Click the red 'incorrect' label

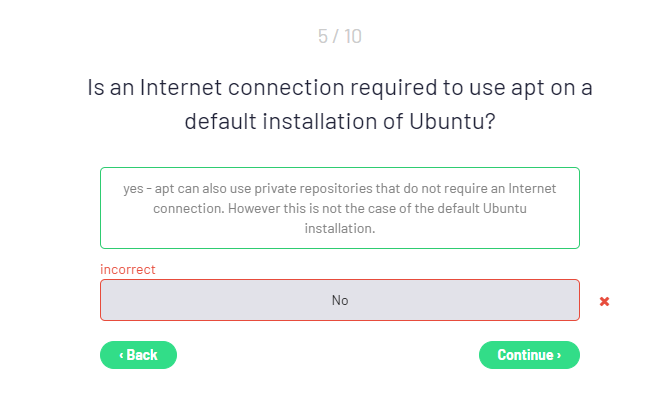coord(128,269)
